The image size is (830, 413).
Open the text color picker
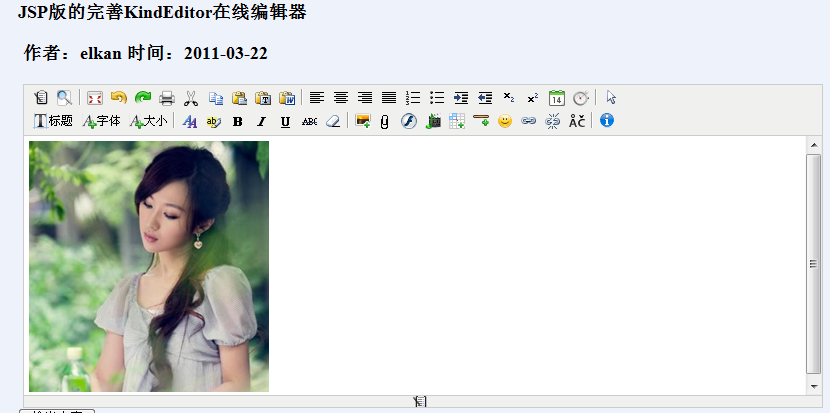(x=190, y=121)
